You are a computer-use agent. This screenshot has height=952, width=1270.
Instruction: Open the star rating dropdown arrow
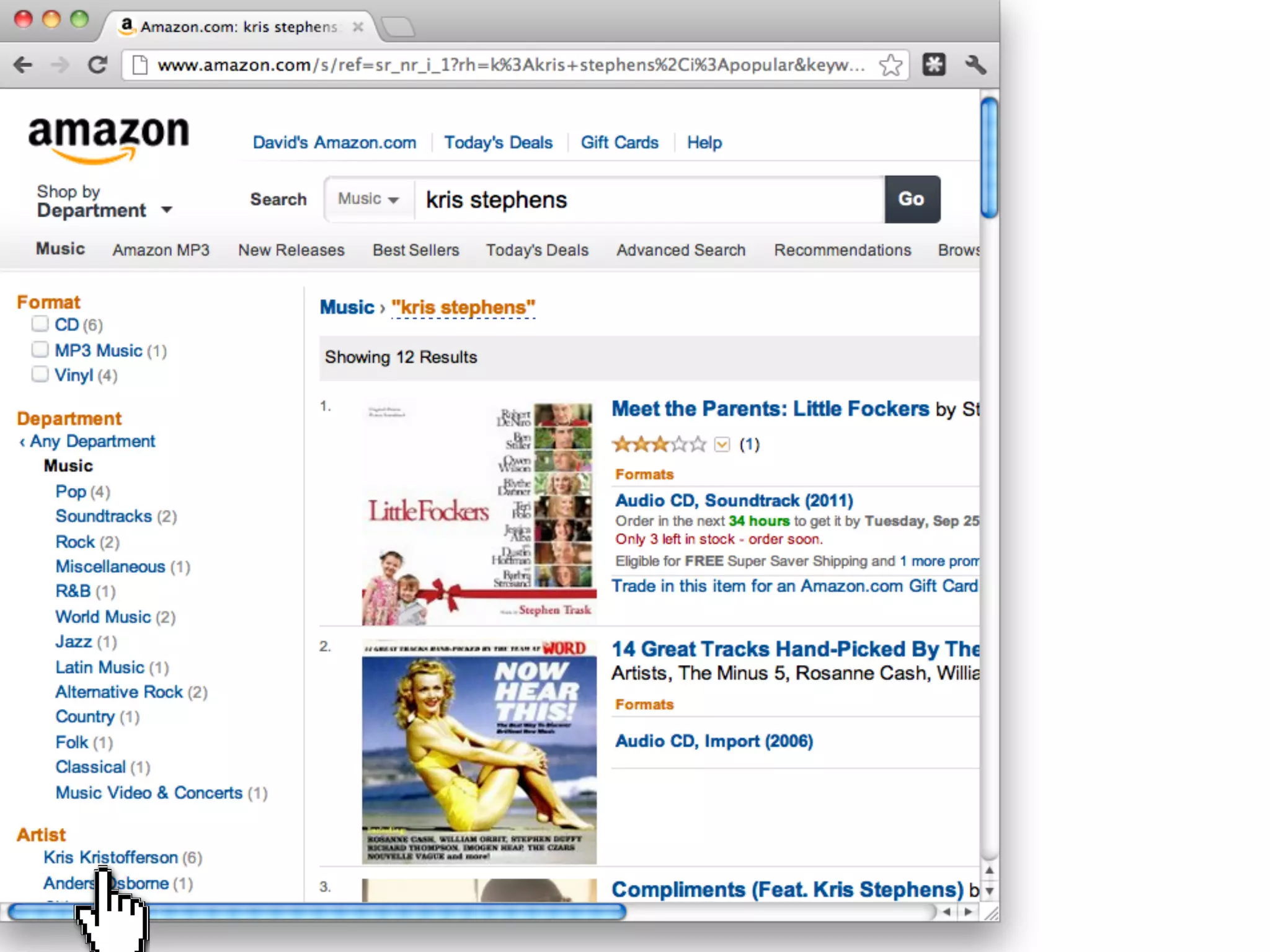722,444
